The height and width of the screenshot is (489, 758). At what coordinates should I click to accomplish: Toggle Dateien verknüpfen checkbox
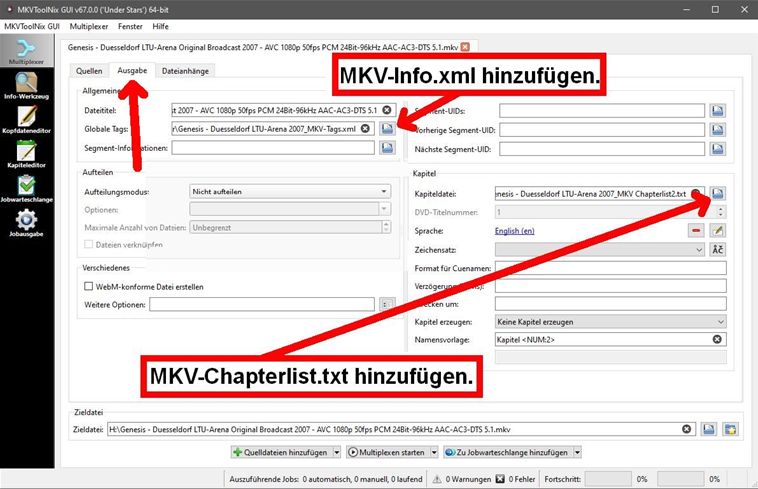point(88,244)
